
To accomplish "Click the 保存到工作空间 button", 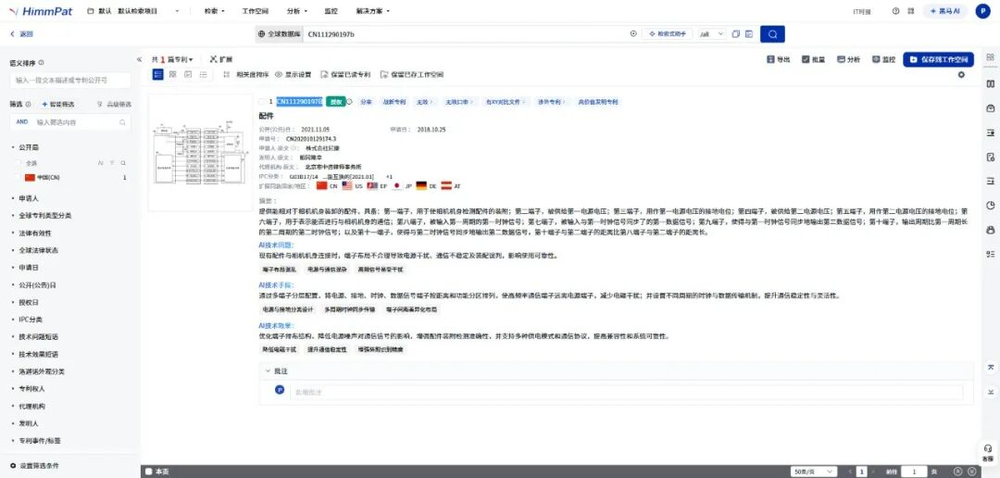I will (938, 59).
